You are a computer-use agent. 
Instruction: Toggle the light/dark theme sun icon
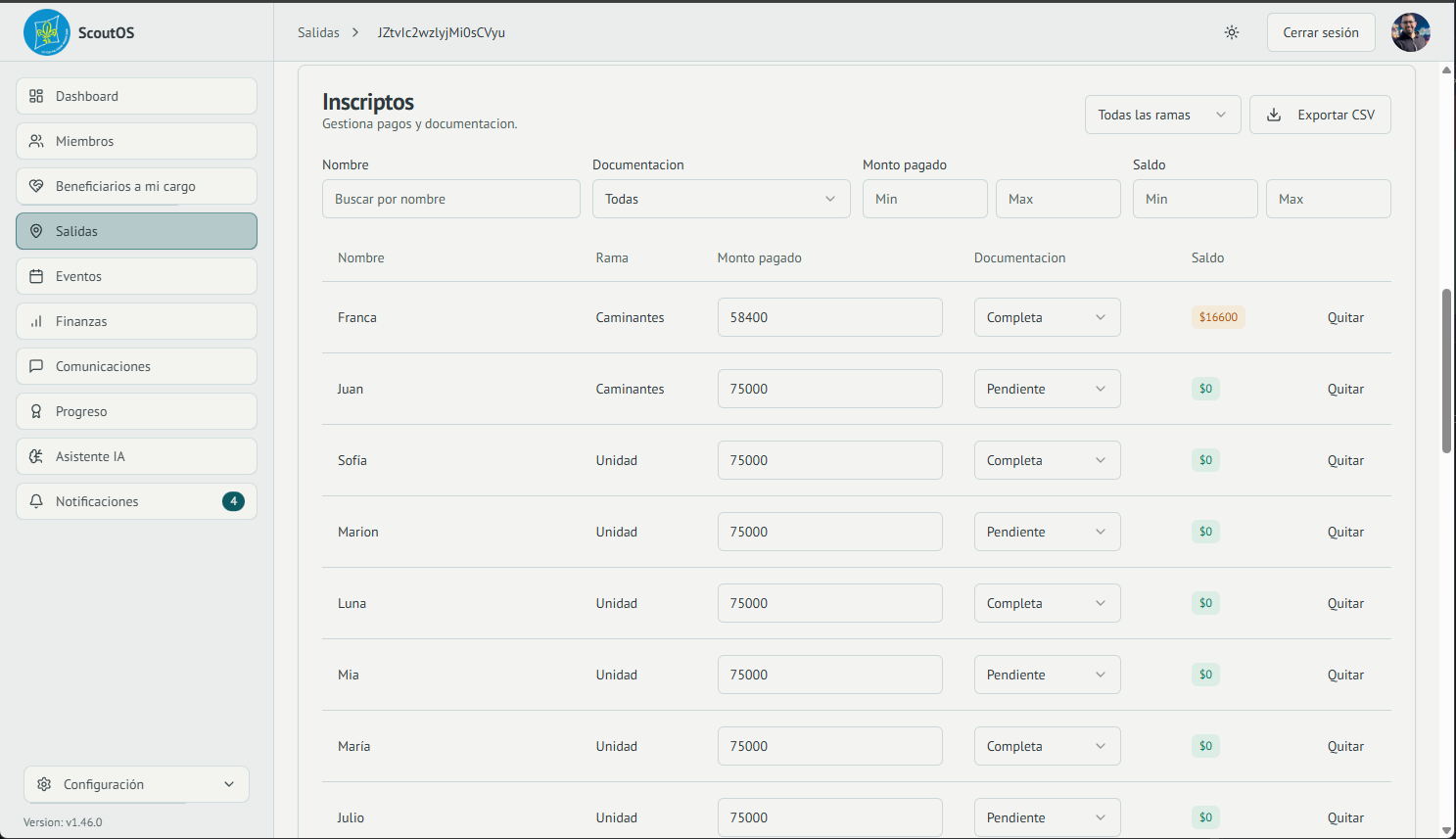point(1232,32)
